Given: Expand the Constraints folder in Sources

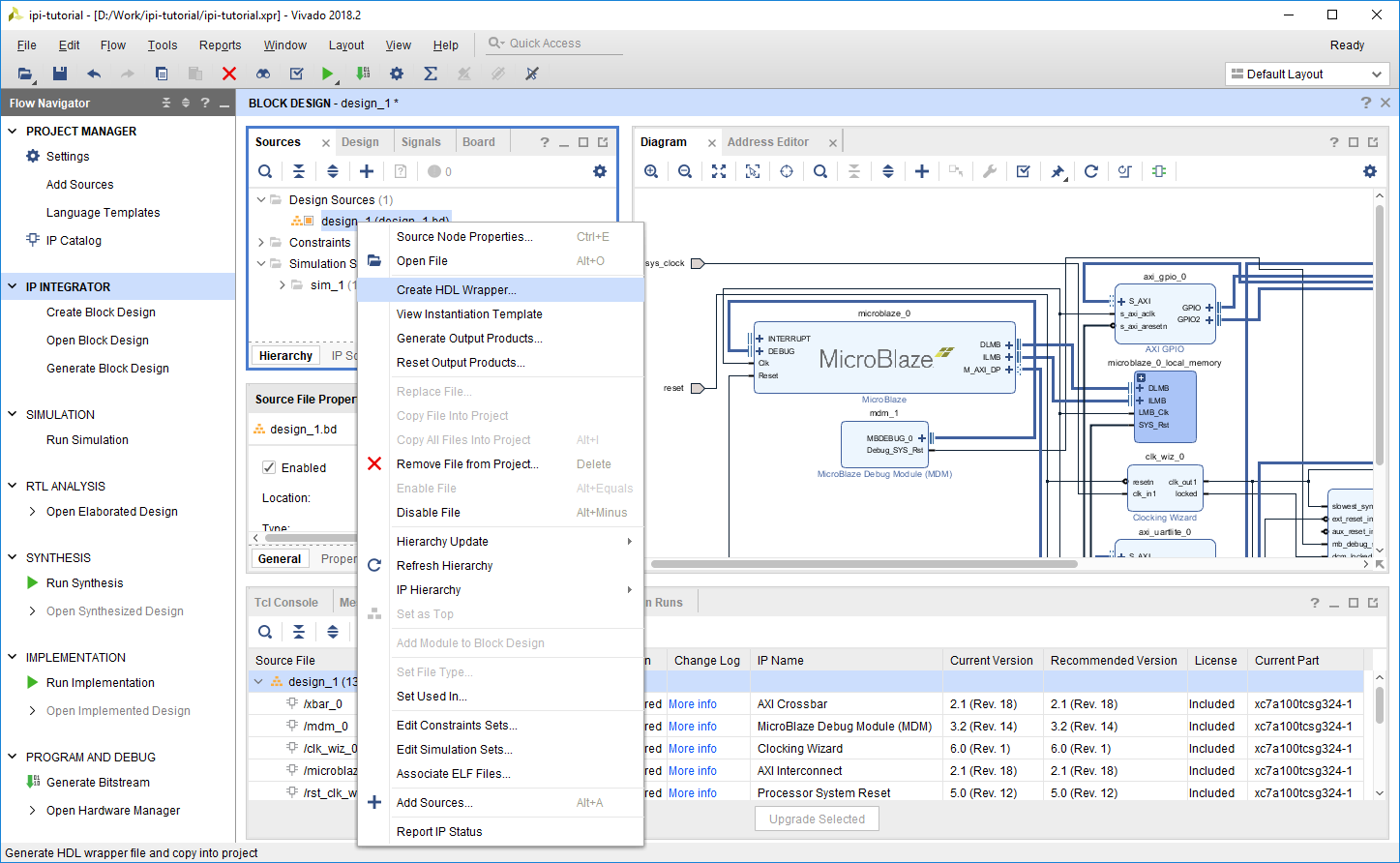Looking at the screenshot, I should (261, 243).
